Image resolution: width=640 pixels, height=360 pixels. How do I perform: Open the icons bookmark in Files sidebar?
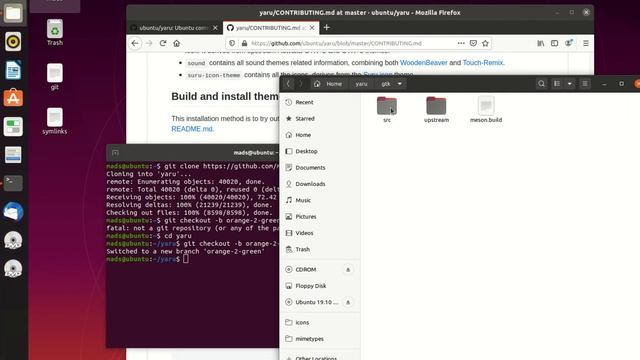point(320,322)
